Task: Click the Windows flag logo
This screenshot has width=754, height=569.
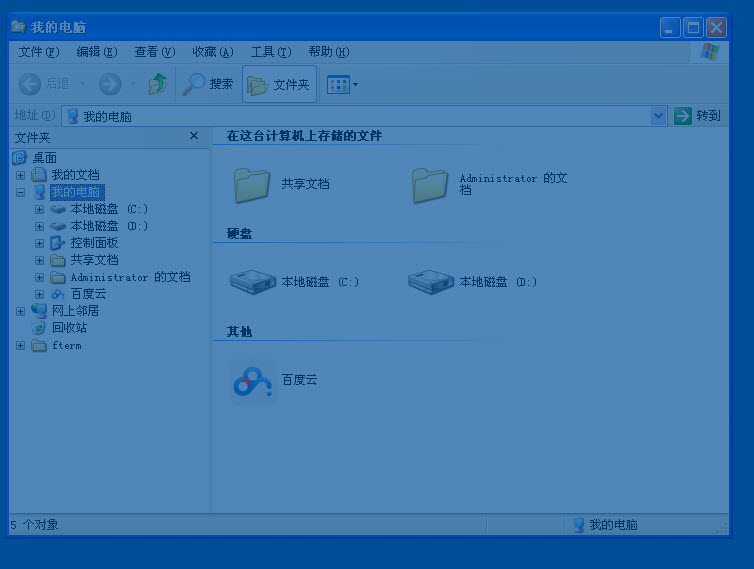Action: [x=710, y=51]
